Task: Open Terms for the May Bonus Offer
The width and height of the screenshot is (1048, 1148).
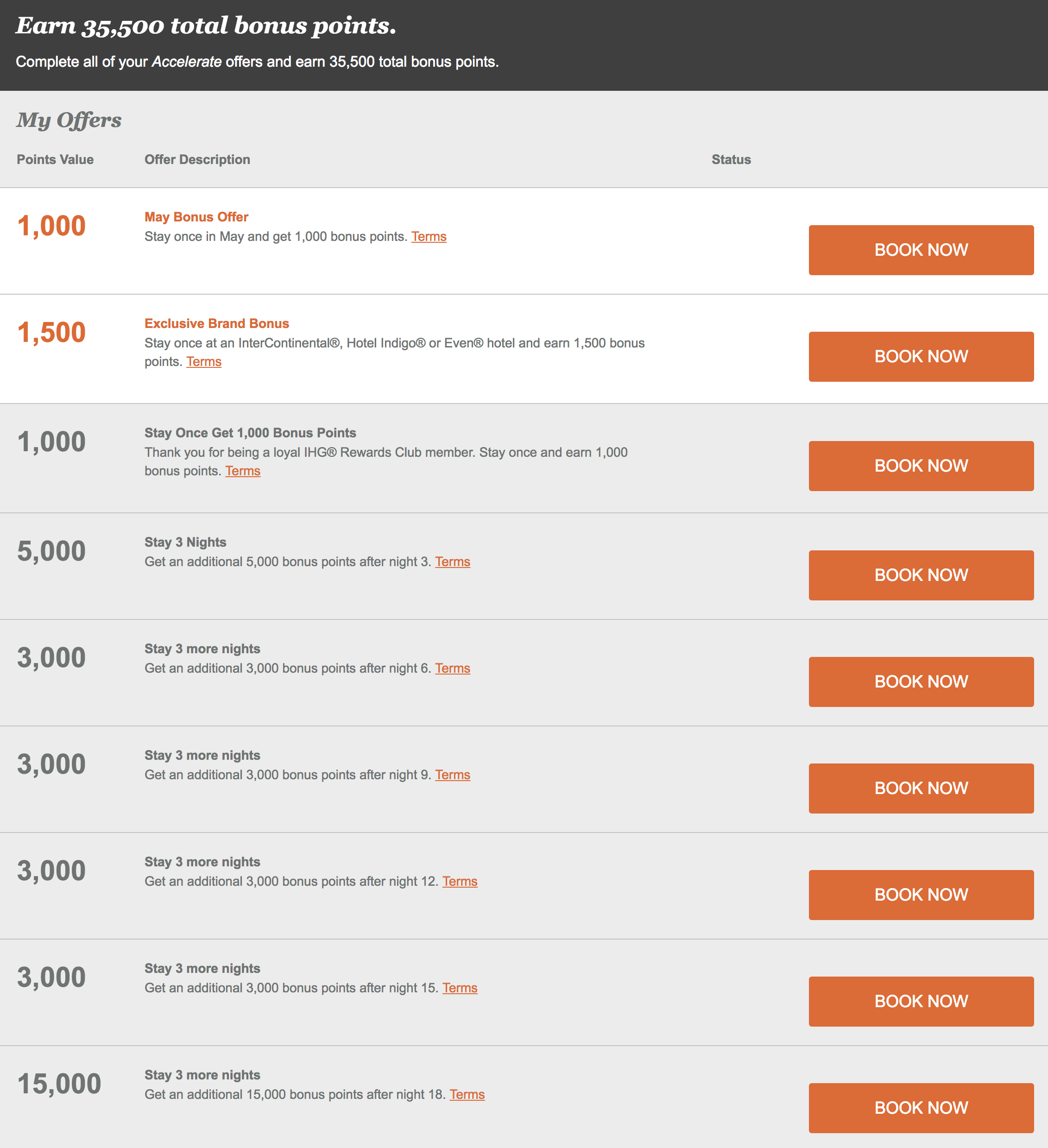Action: point(428,236)
